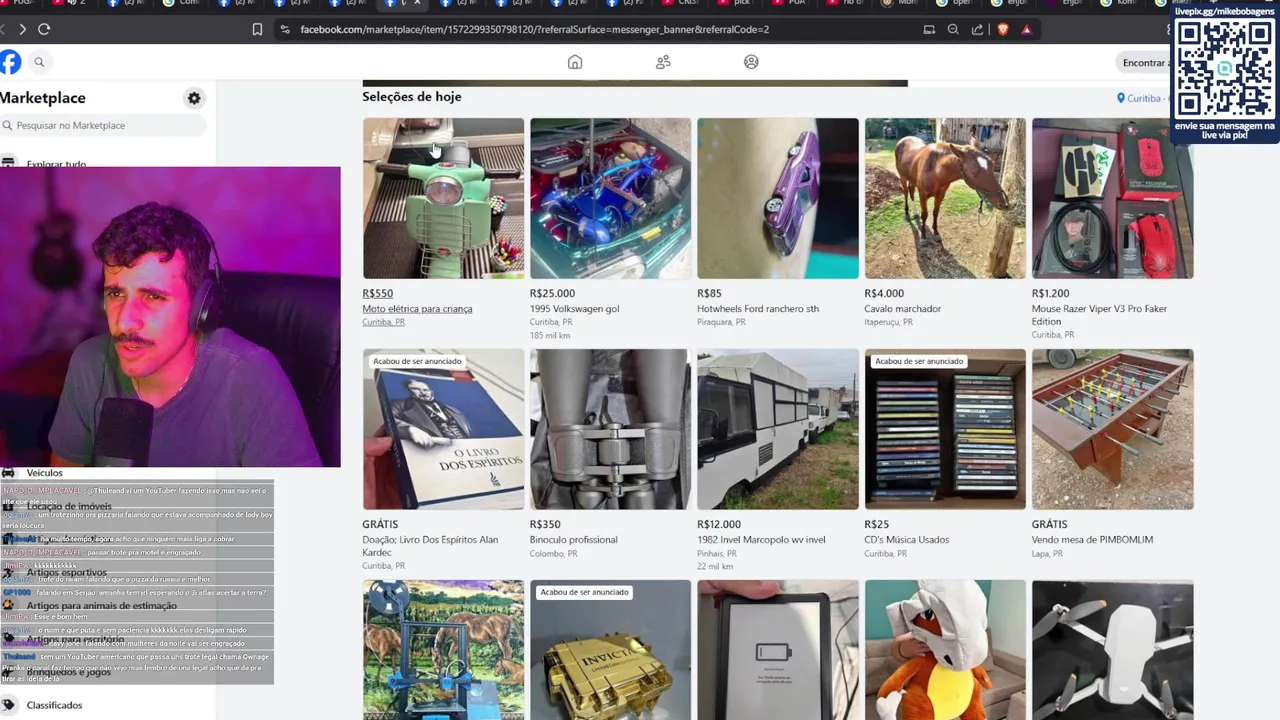1280x720 pixels.
Task: Click the browser reload button
Action: tap(44, 29)
